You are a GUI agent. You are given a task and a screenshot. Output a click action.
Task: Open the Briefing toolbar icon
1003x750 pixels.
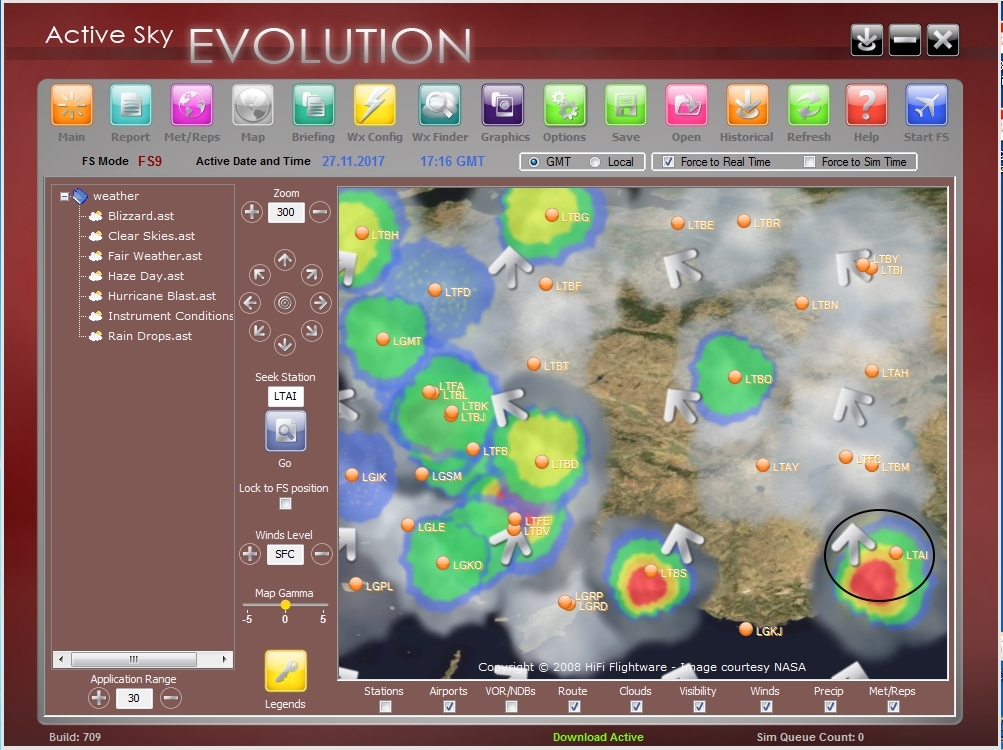313,105
